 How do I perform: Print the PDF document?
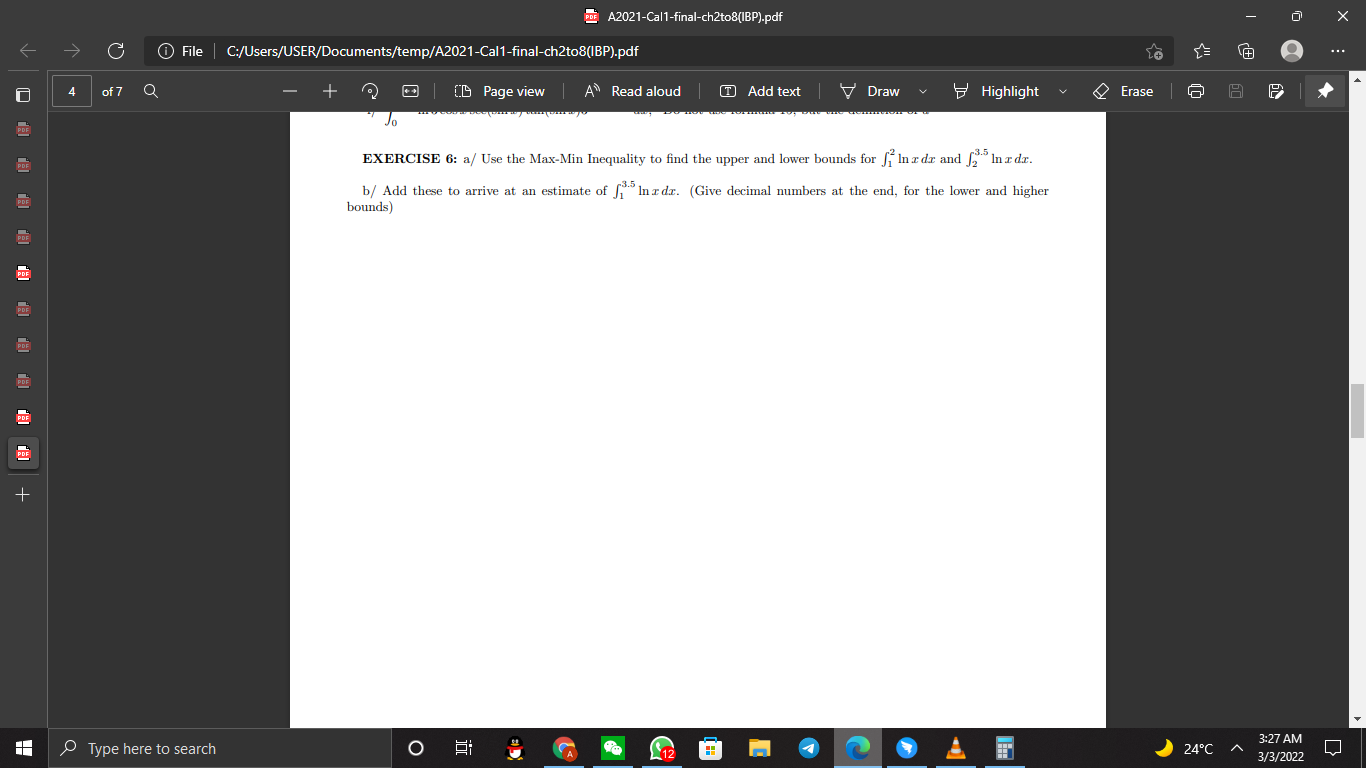(x=1196, y=91)
